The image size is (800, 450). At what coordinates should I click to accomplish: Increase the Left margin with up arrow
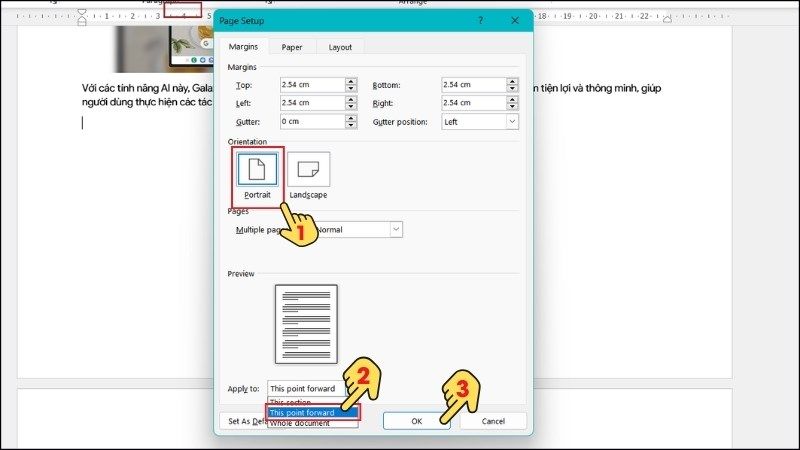point(350,99)
